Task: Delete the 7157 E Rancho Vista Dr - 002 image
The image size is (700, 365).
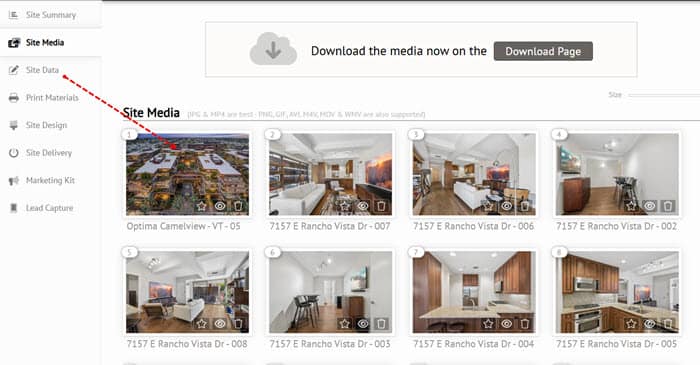Action: coord(668,206)
